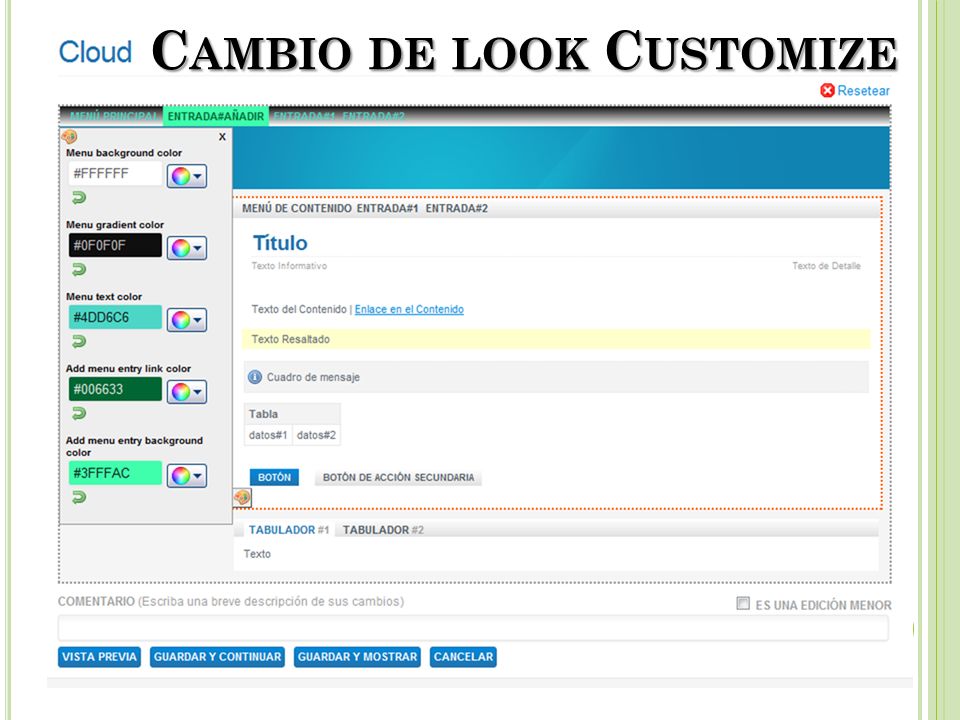
Task: Click the Cloud logo text
Action: pos(95,52)
